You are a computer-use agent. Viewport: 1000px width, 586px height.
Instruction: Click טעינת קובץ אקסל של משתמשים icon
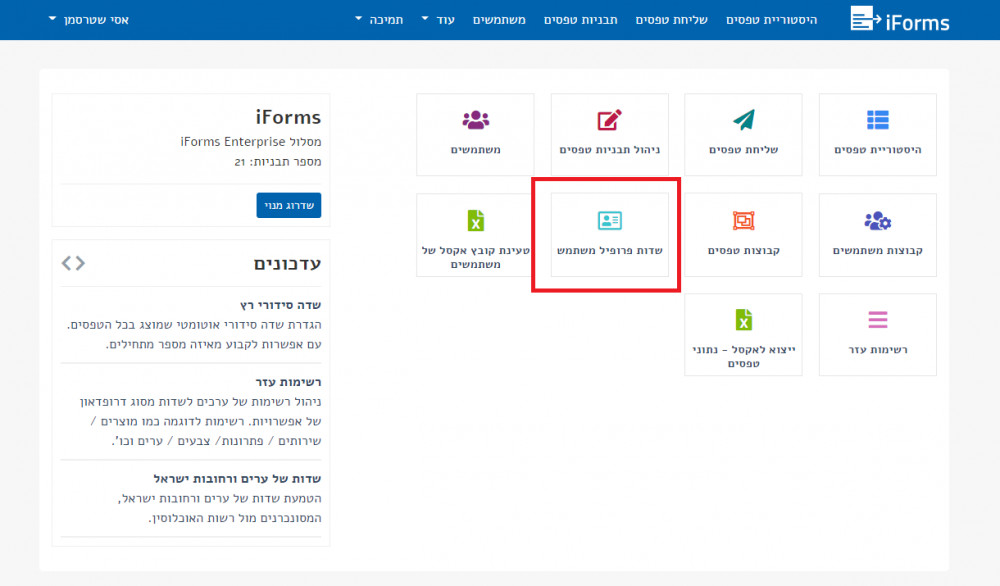[475, 221]
